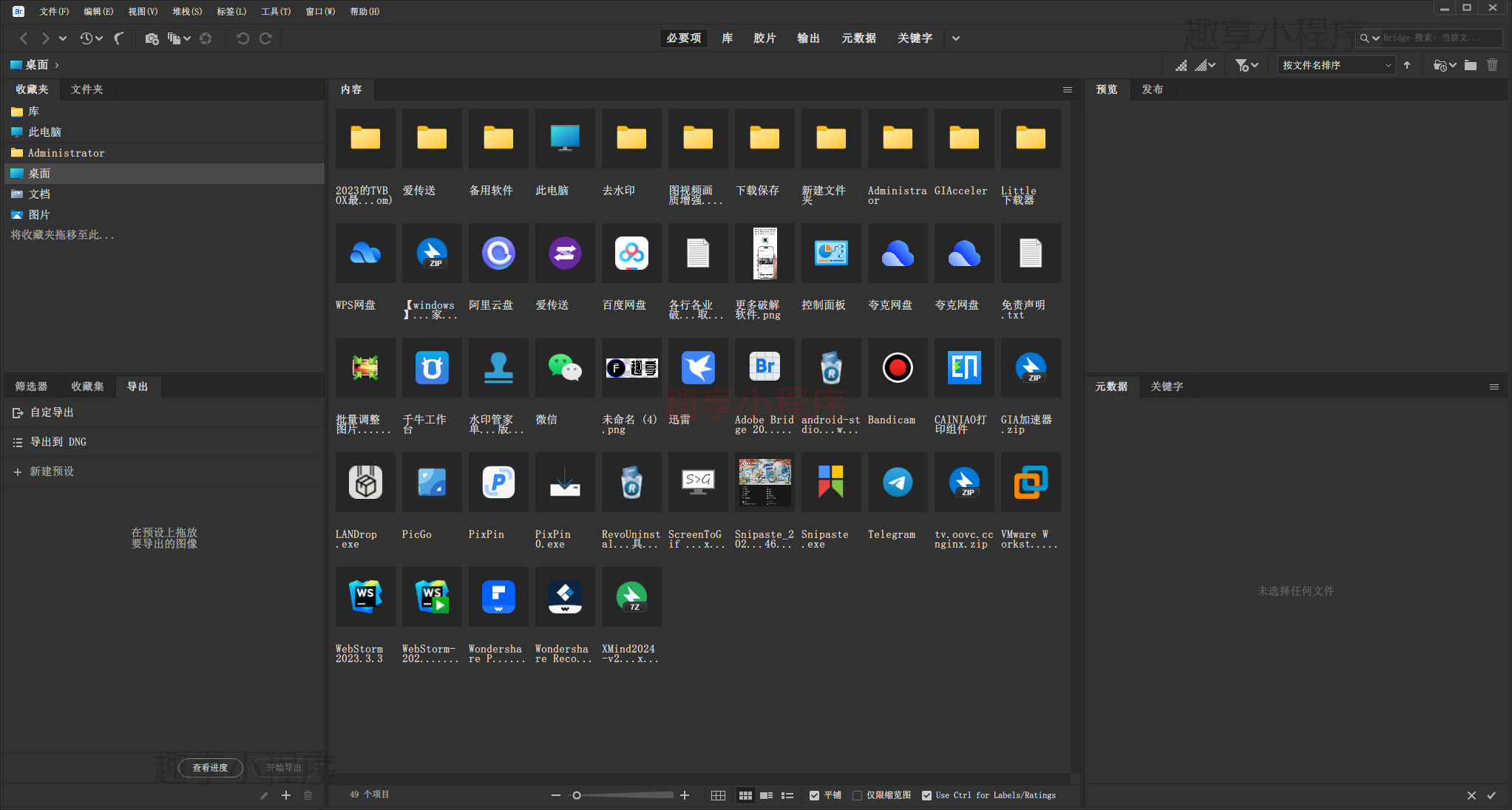1512x810 pixels.
Task: Get photos from camera icon
Action: (152, 38)
